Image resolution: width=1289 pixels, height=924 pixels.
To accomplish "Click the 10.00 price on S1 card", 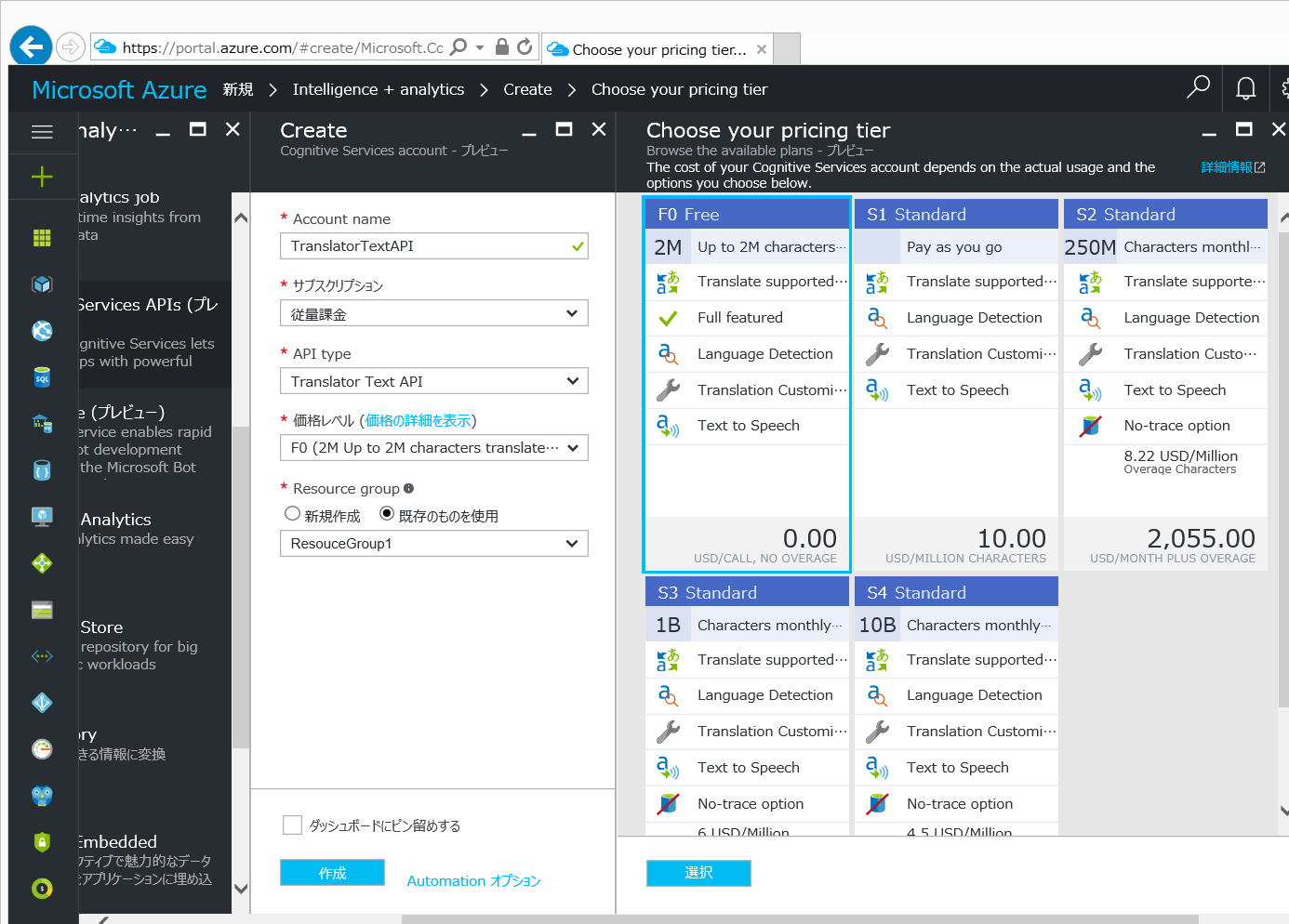I will pos(1012,538).
